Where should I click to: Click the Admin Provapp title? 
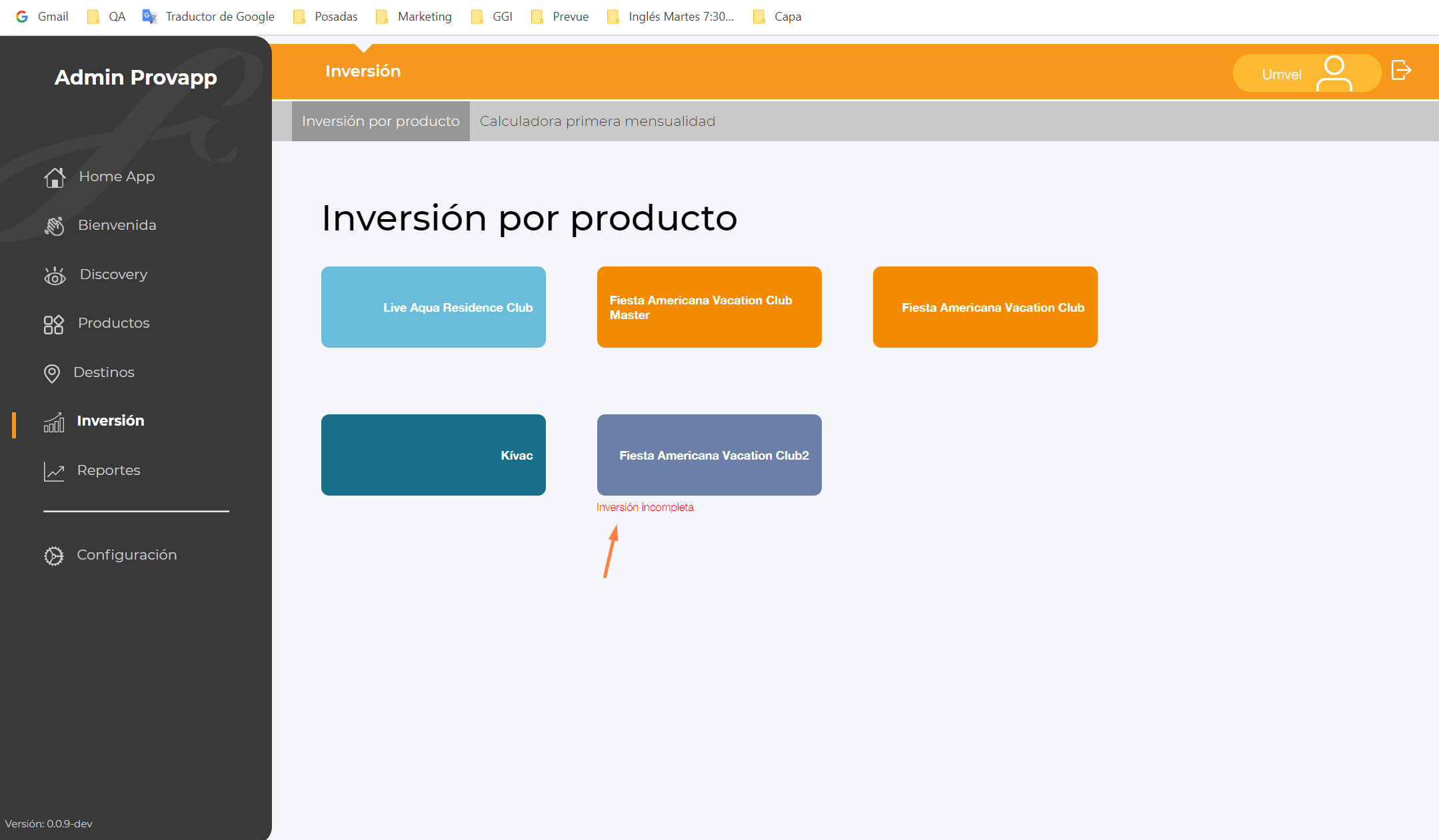[136, 77]
